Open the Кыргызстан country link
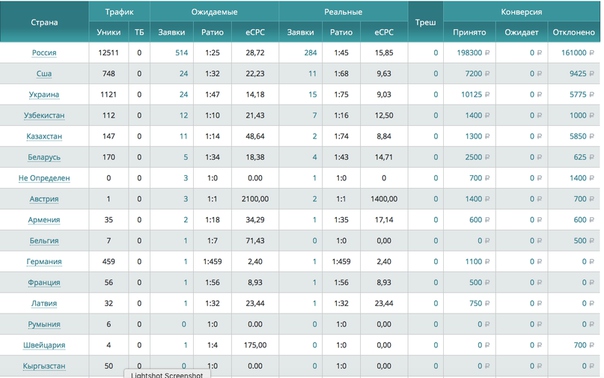The width and height of the screenshot is (604, 378). 44,366
